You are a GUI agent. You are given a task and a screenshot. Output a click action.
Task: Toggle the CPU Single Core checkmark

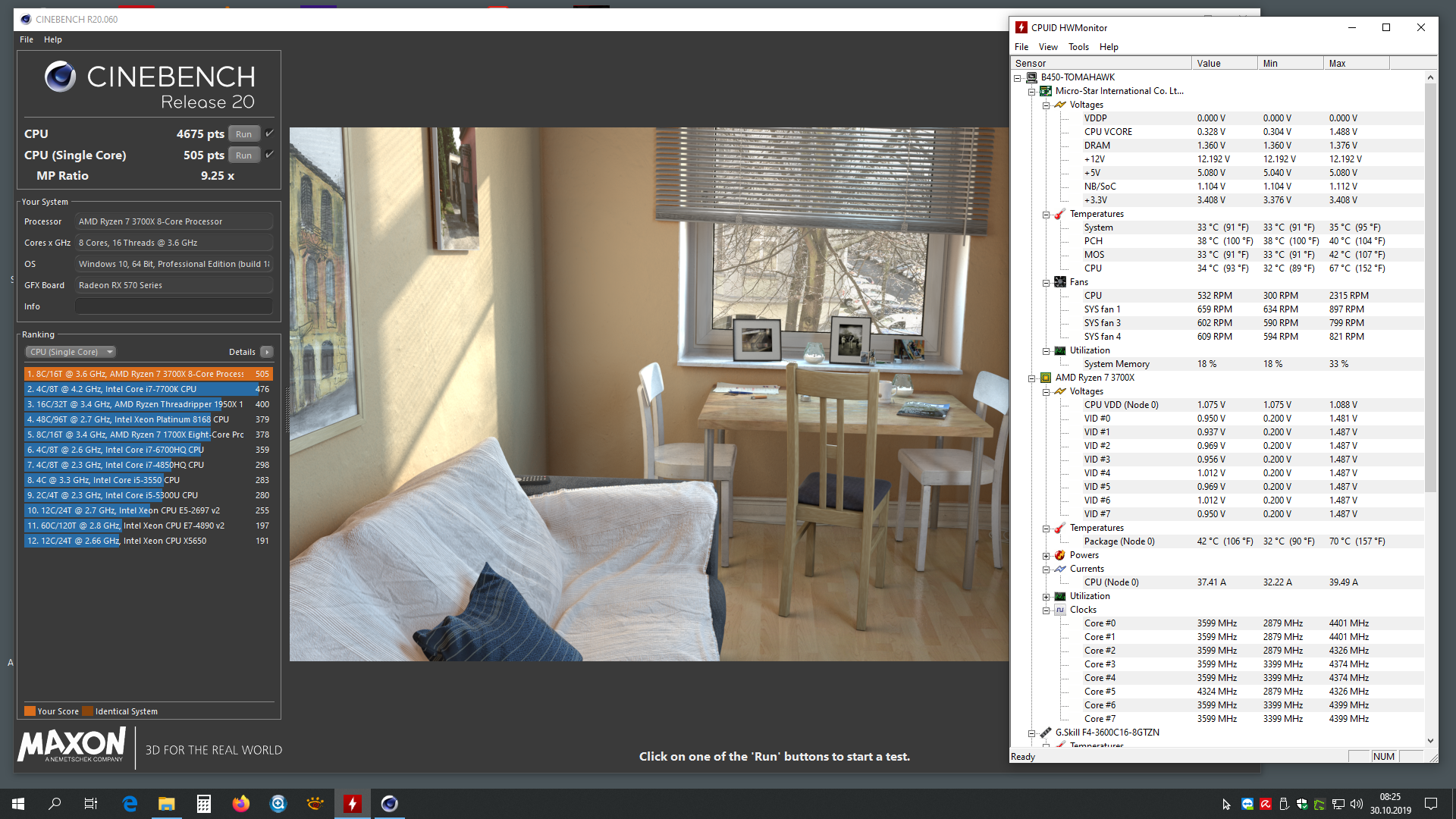tap(269, 155)
